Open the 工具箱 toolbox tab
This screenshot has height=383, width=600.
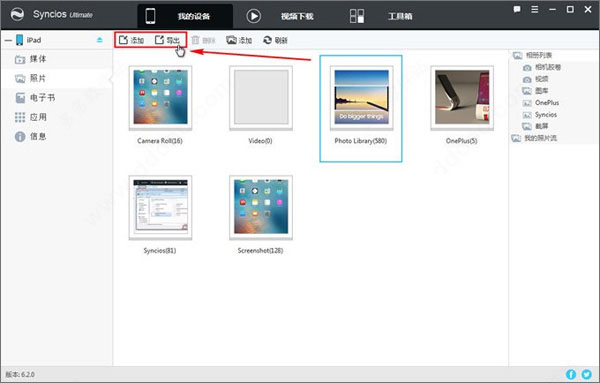coord(400,16)
